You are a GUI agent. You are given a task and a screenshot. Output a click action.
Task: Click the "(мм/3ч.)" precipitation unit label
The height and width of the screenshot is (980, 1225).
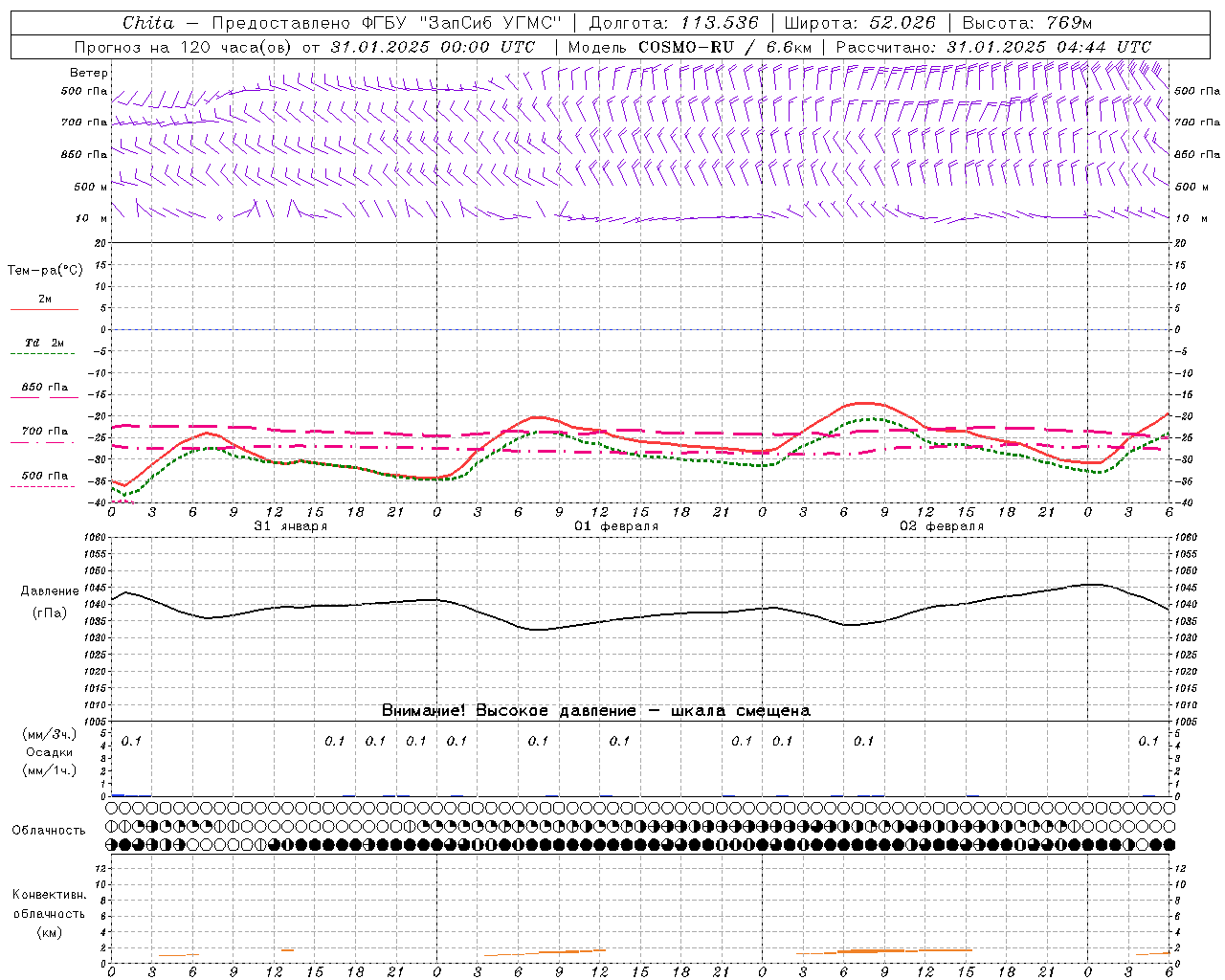pyautogui.click(x=49, y=735)
